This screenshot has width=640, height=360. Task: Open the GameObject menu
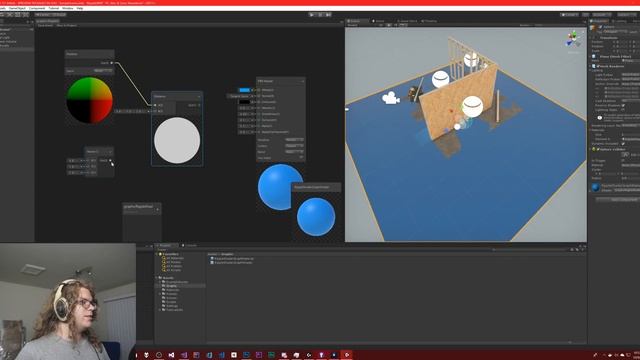(17, 8)
